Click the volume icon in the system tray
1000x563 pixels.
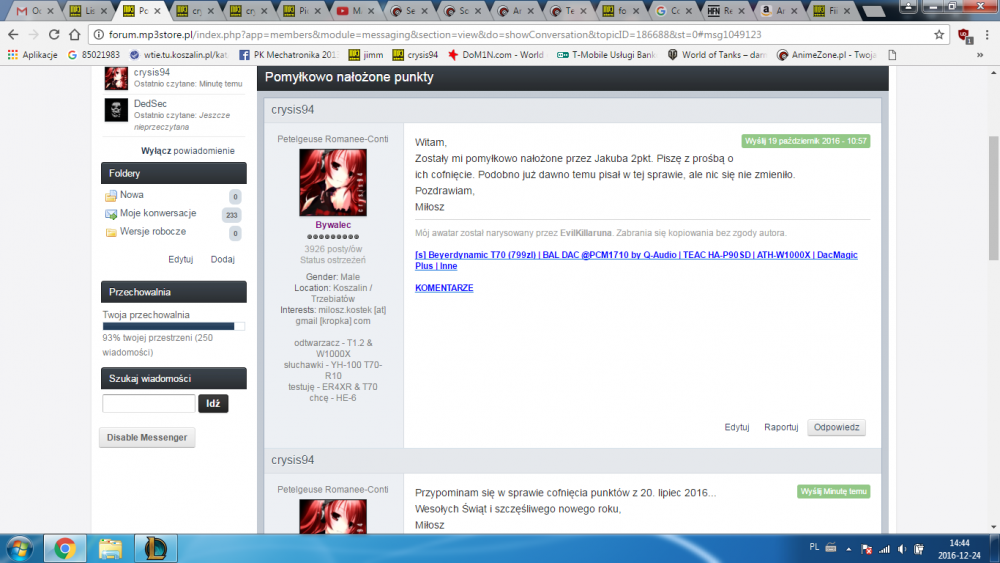902,548
